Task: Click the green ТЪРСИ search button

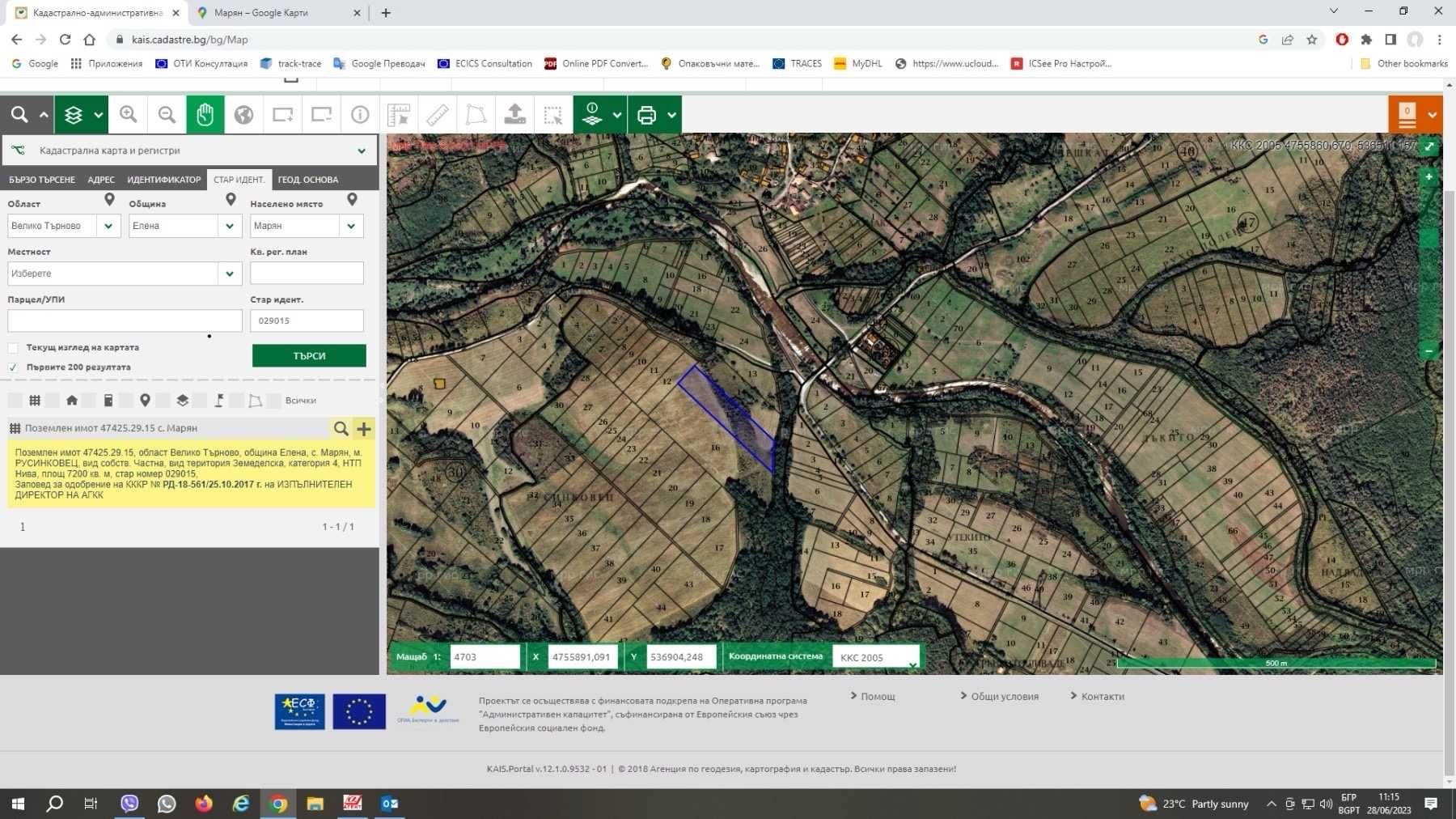Action: pos(309,355)
